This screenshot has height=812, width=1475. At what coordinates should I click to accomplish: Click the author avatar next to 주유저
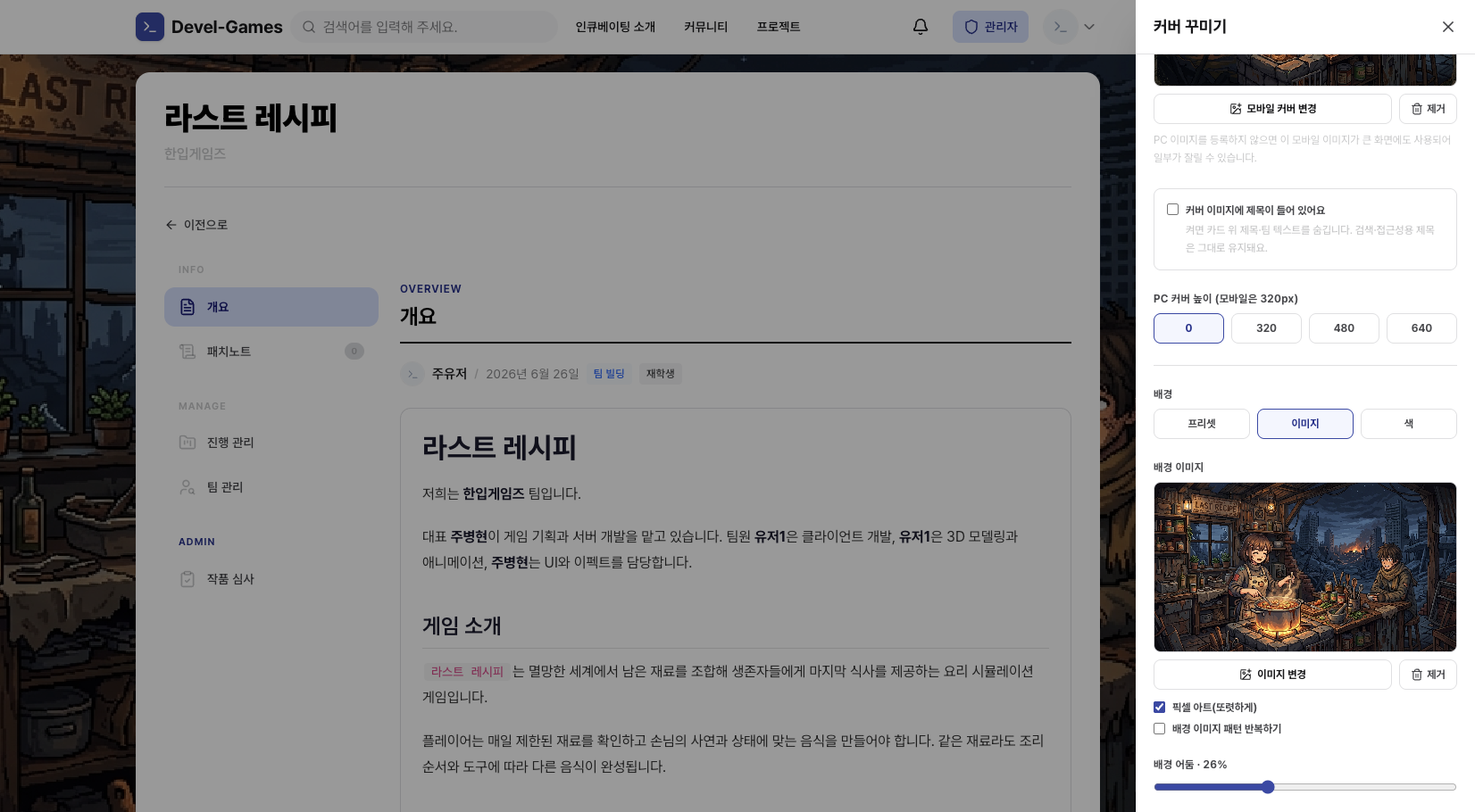click(x=412, y=374)
